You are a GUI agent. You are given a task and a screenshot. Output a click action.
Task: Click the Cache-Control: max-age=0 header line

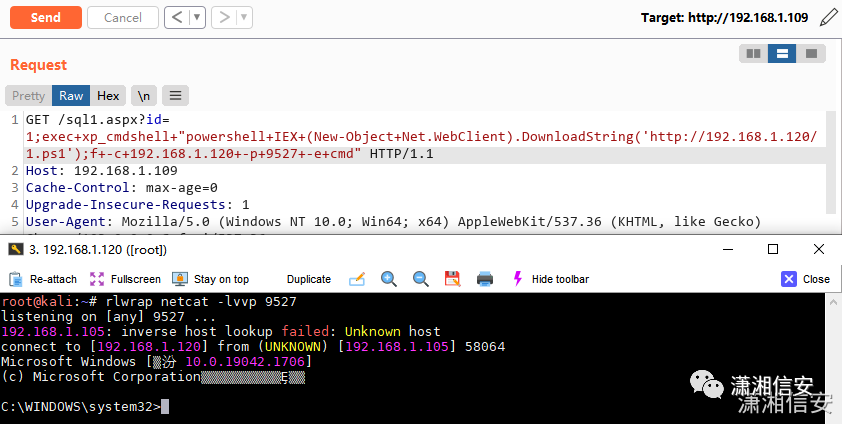pyautogui.click(x=121, y=188)
